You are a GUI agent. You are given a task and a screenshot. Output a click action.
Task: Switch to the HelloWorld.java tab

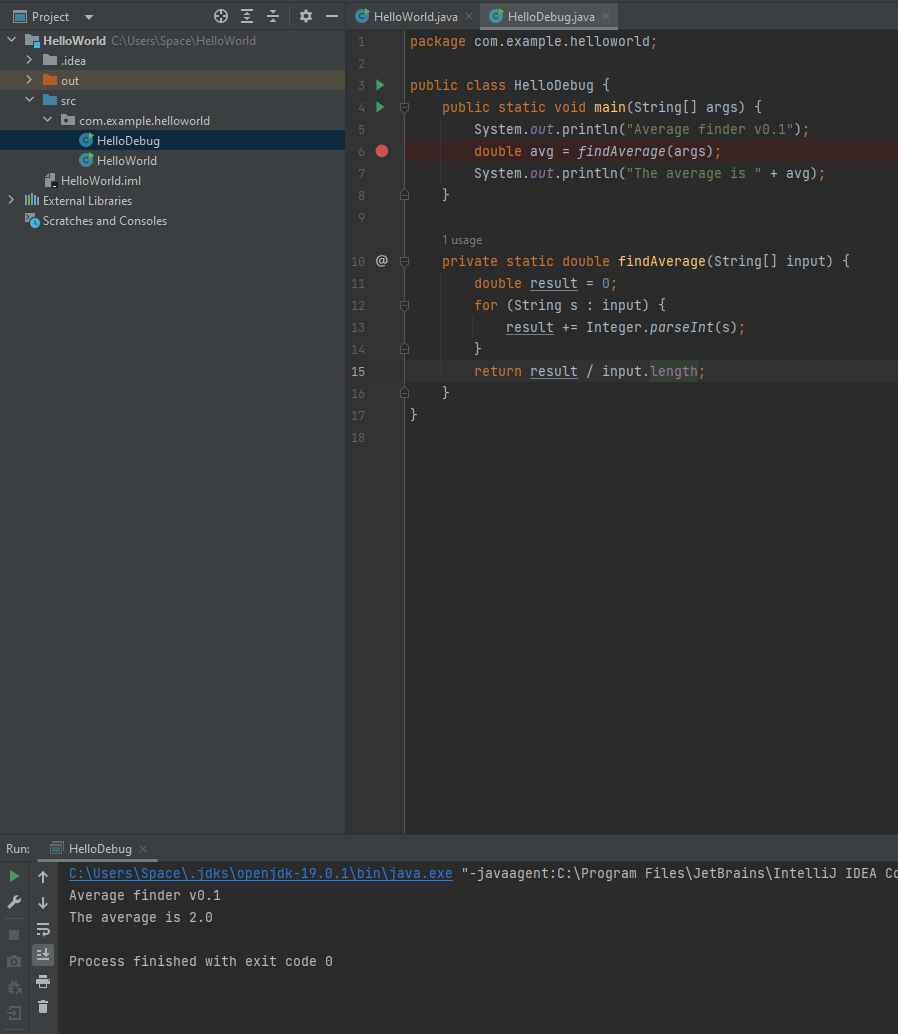[x=410, y=16]
